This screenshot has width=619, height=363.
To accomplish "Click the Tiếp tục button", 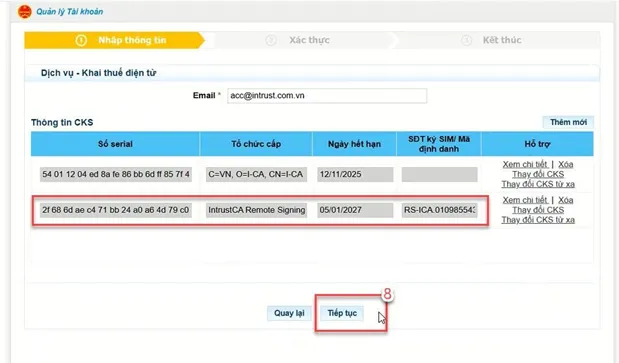I will (342, 313).
